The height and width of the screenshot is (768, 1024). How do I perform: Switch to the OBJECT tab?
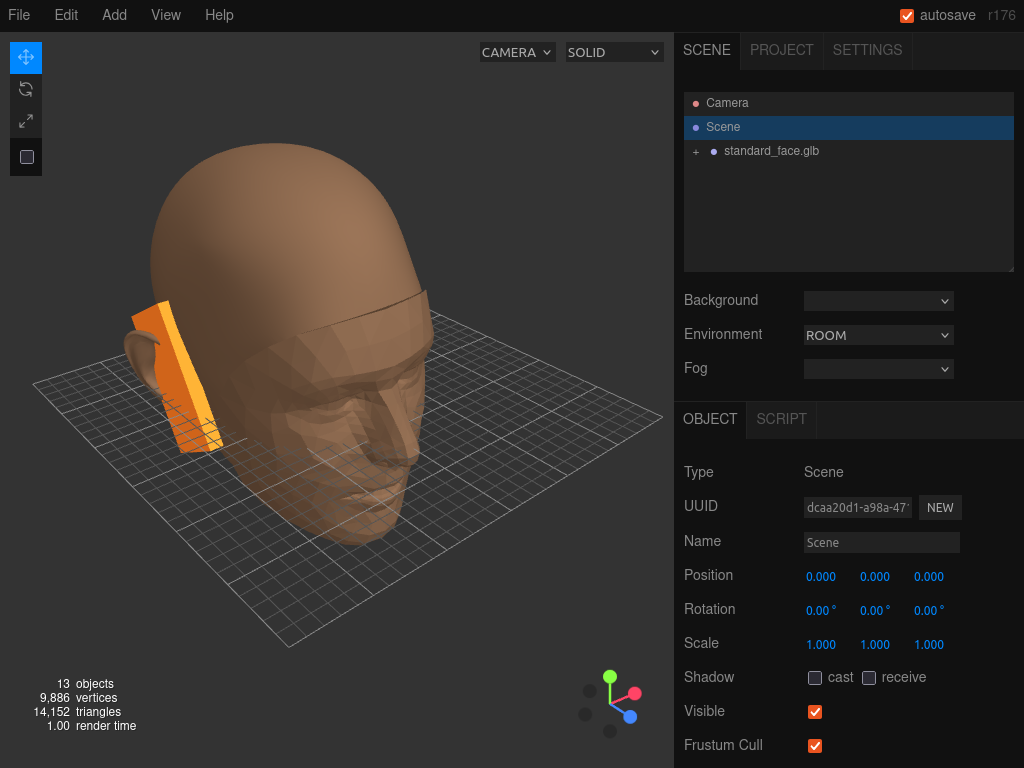[710, 419]
